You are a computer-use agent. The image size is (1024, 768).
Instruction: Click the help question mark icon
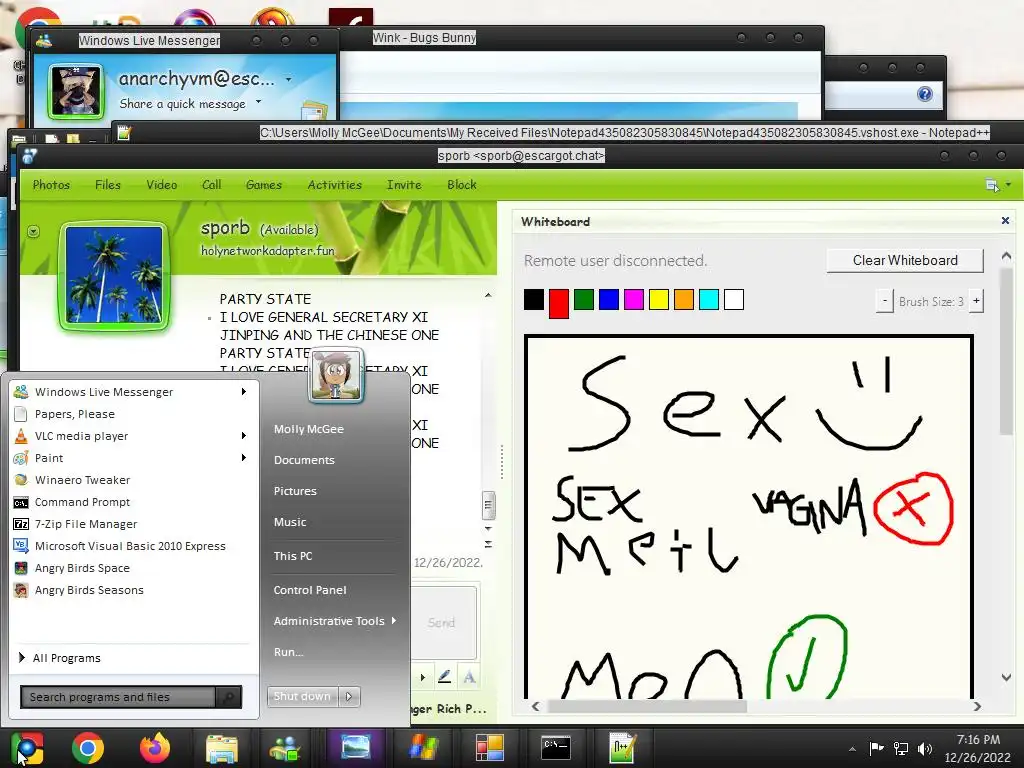click(925, 94)
